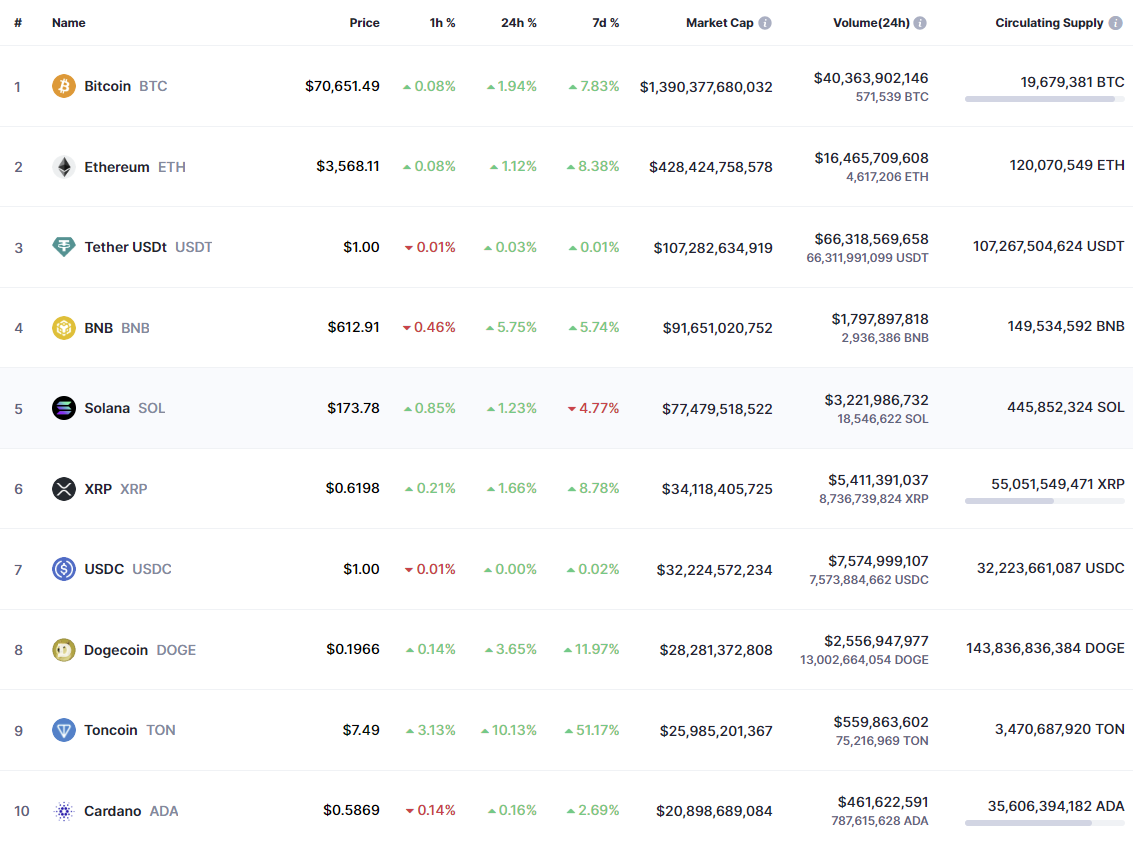This screenshot has width=1133, height=849.
Task: Click the Tether USDt logo icon
Action: (64, 247)
